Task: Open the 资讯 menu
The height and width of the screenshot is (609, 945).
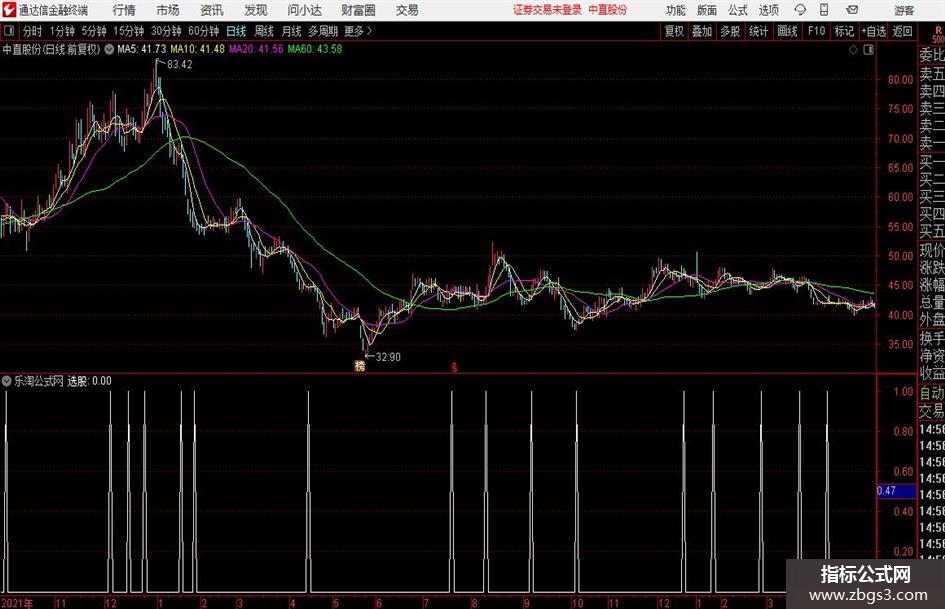Action: click(x=212, y=10)
